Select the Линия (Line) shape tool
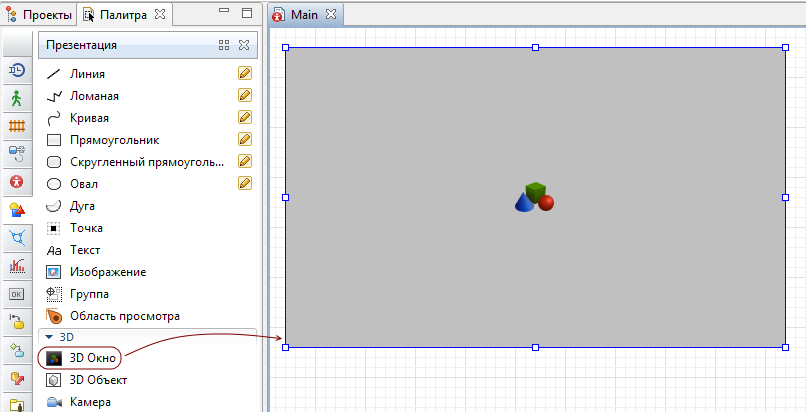The image size is (806, 412). [87, 74]
